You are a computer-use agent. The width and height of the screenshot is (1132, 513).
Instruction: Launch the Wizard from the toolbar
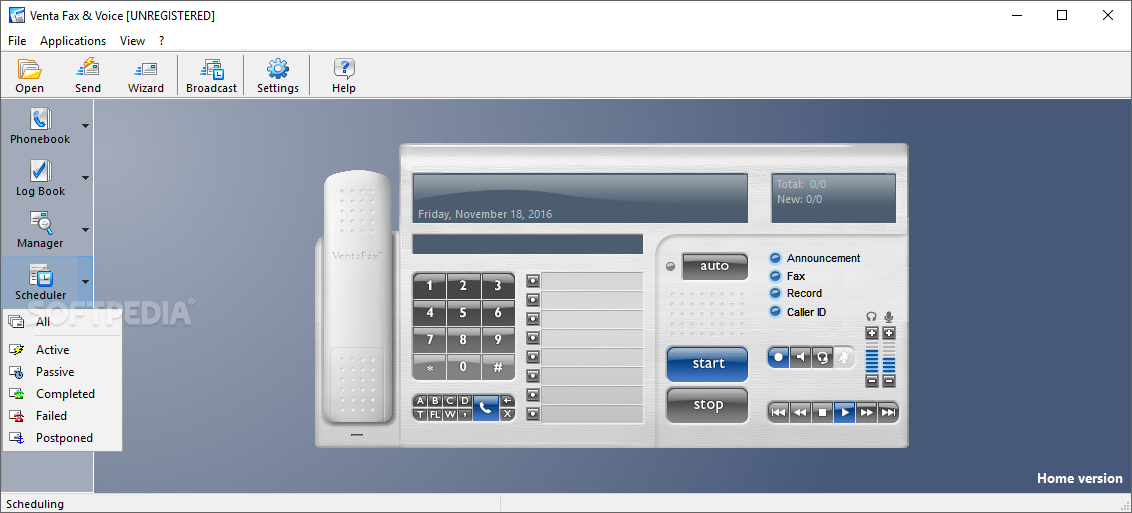click(x=146, y=75)
